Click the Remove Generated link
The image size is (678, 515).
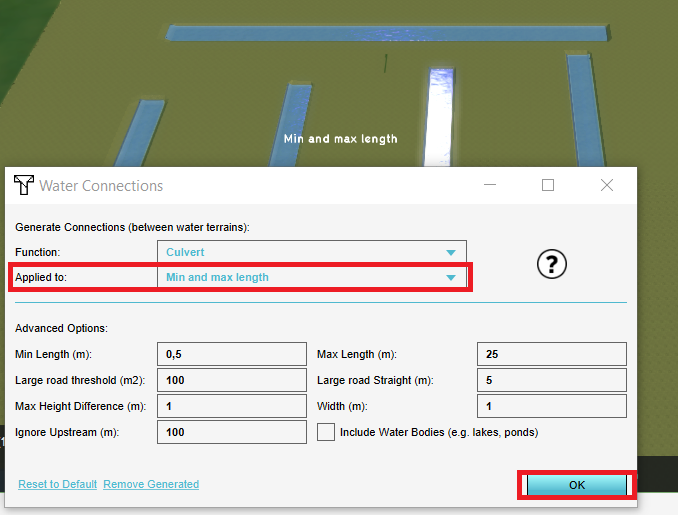(x=151, y=484)
